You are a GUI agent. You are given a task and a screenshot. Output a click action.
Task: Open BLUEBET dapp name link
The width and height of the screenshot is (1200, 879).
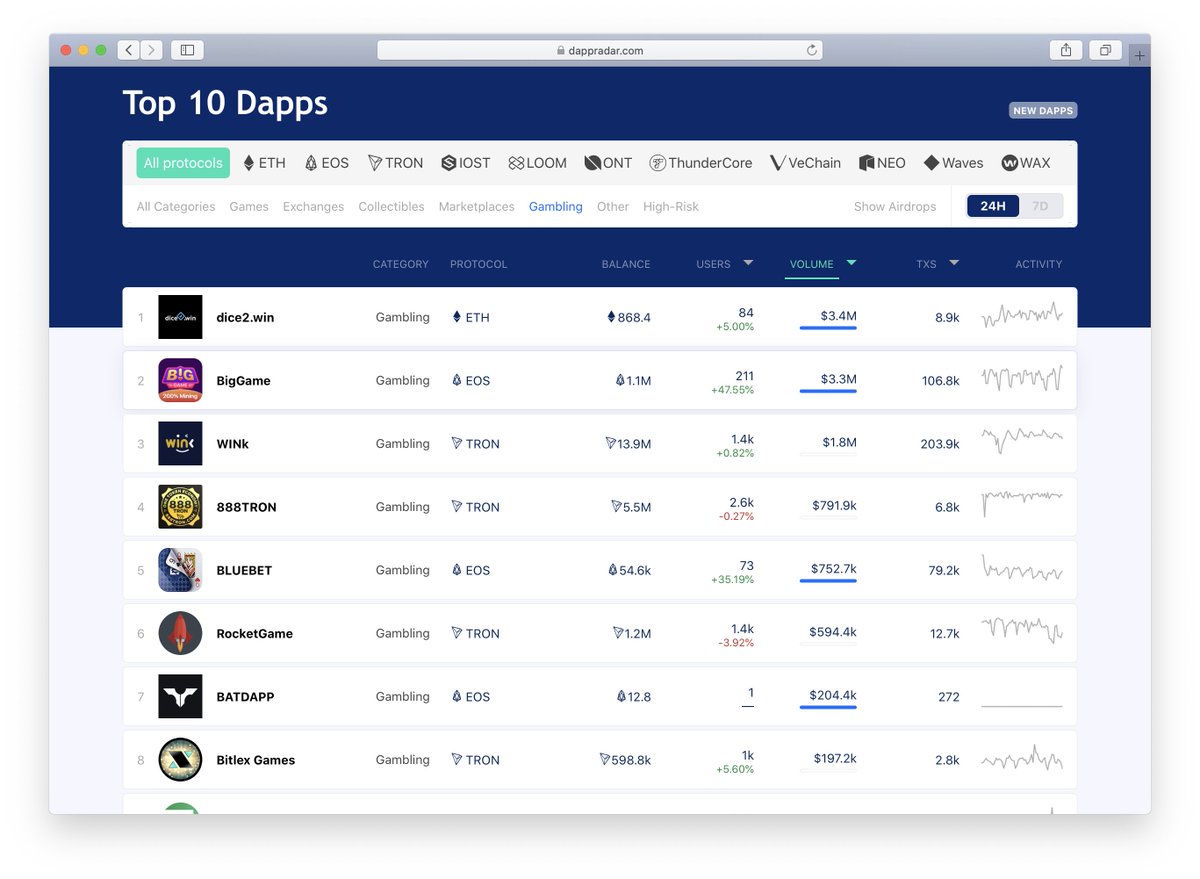[244, 570]
